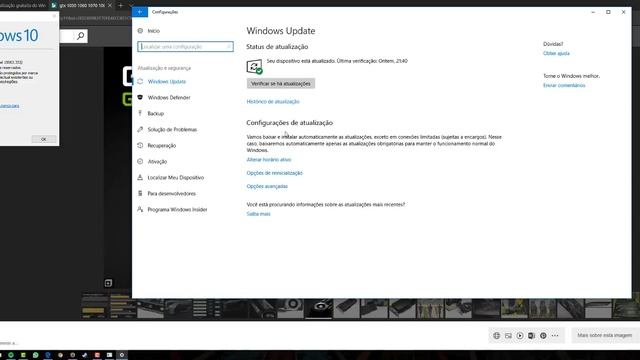Click the 'Enviar comentários' link
Image resolution: width=640 pixels, height=360 pixels.
[x=564, y=85]
